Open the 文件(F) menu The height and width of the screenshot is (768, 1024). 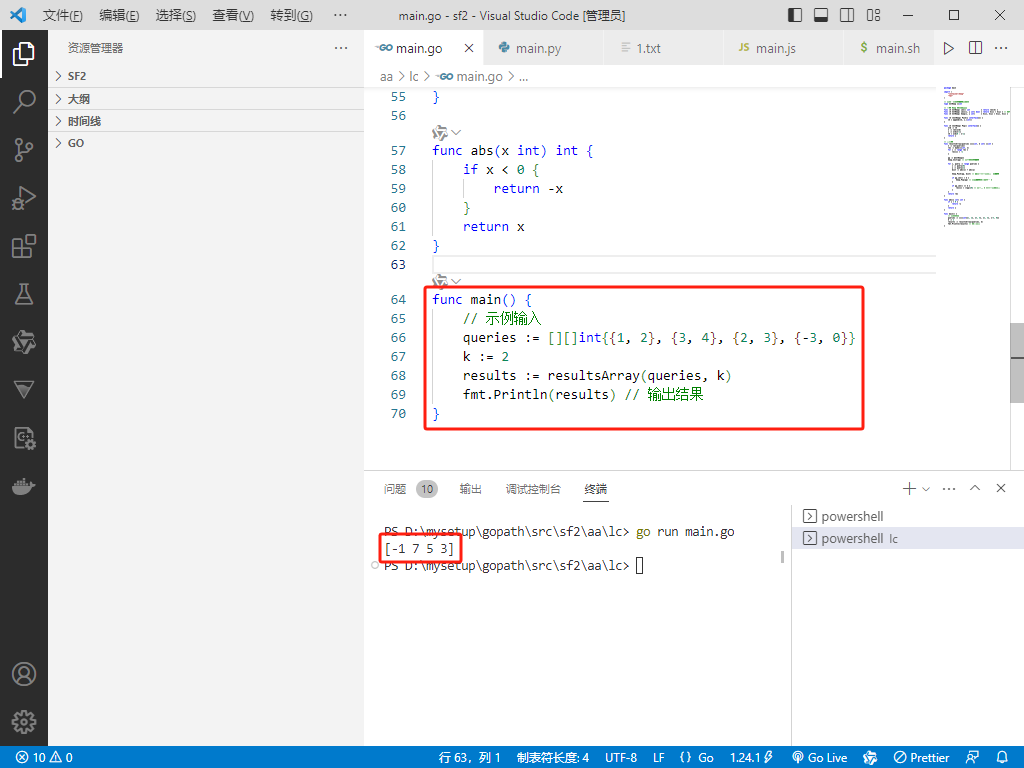[x=63, y=15]
